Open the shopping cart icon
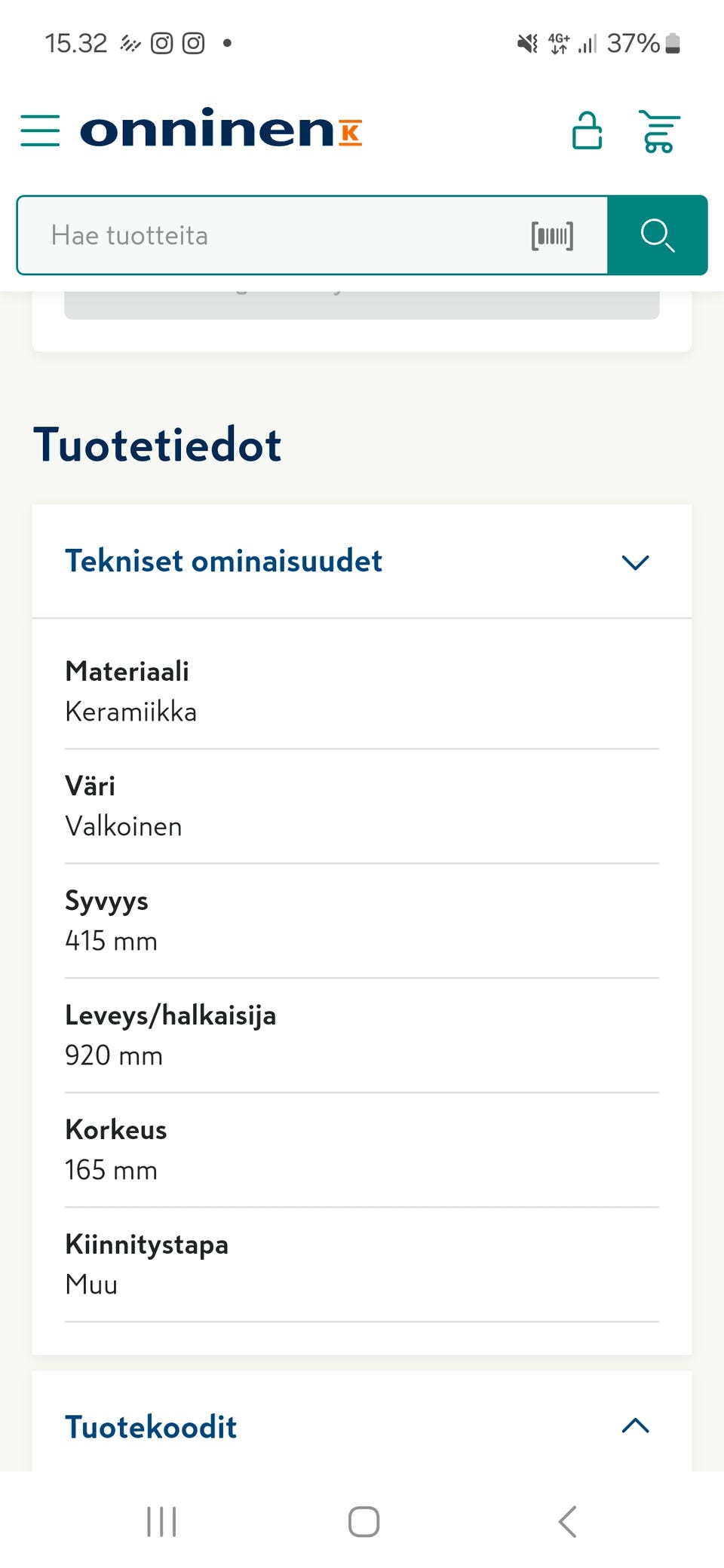724x1568 pixels. point(659,130)
